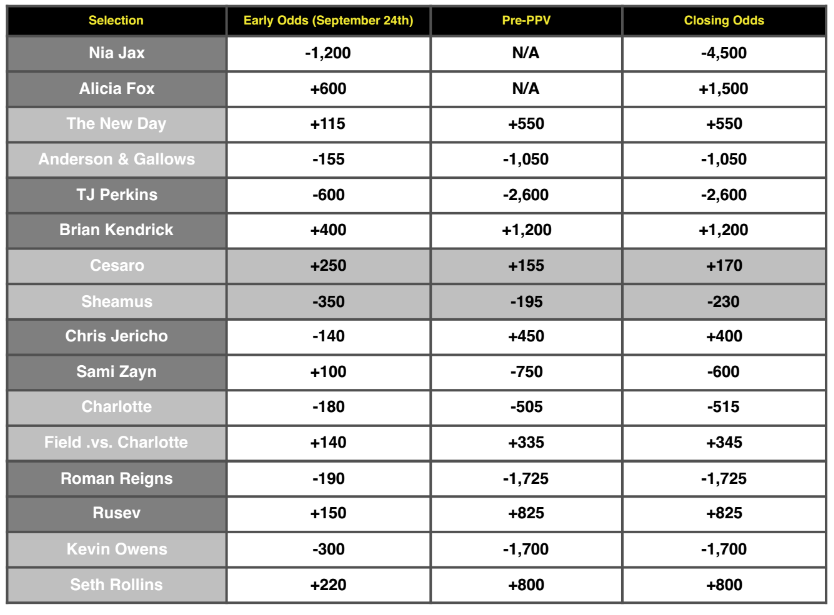Click Charlotte early odds -180

coord(328,407)
